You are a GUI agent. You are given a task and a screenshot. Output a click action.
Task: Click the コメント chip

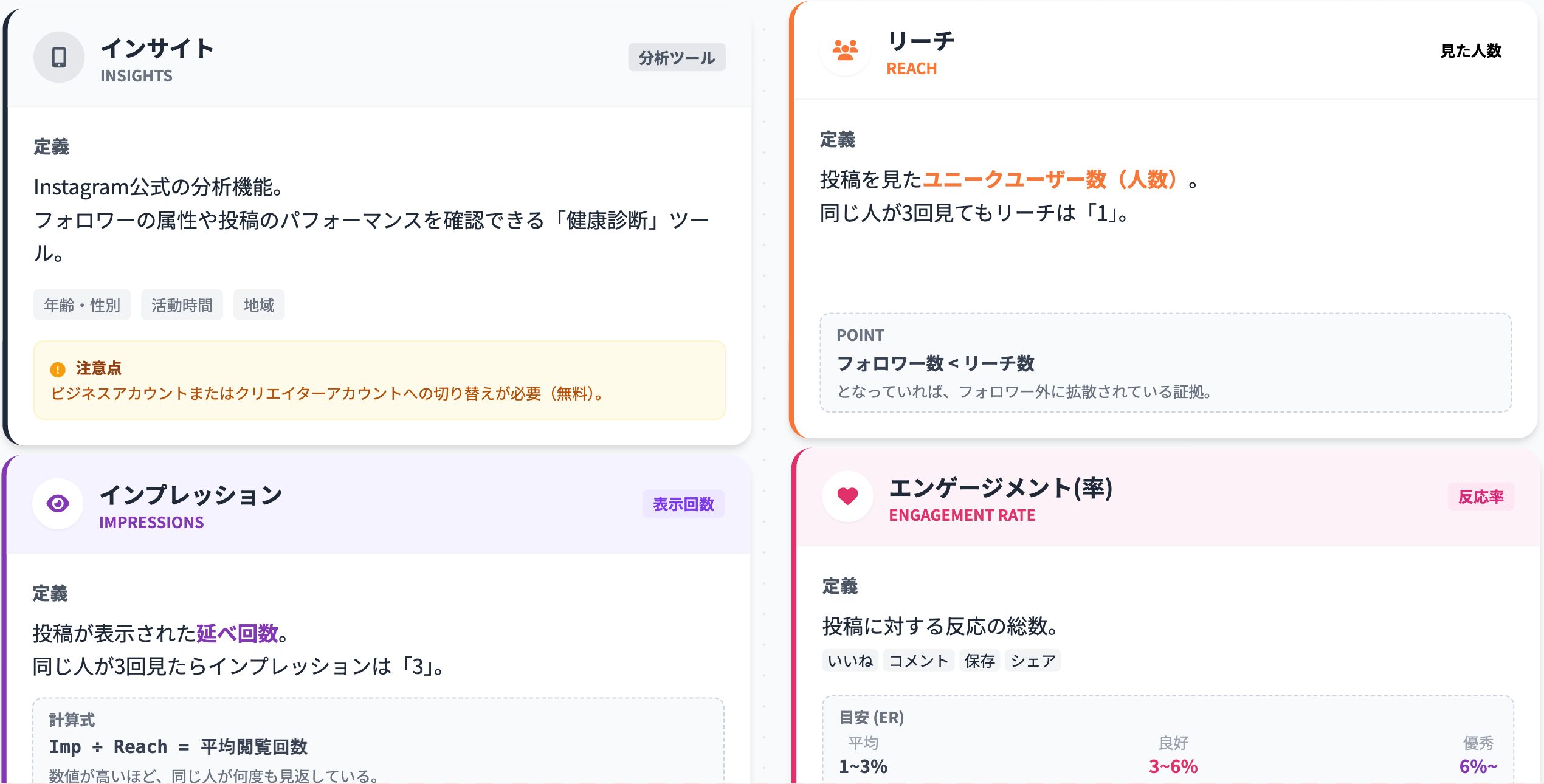(x=918, y=661)
